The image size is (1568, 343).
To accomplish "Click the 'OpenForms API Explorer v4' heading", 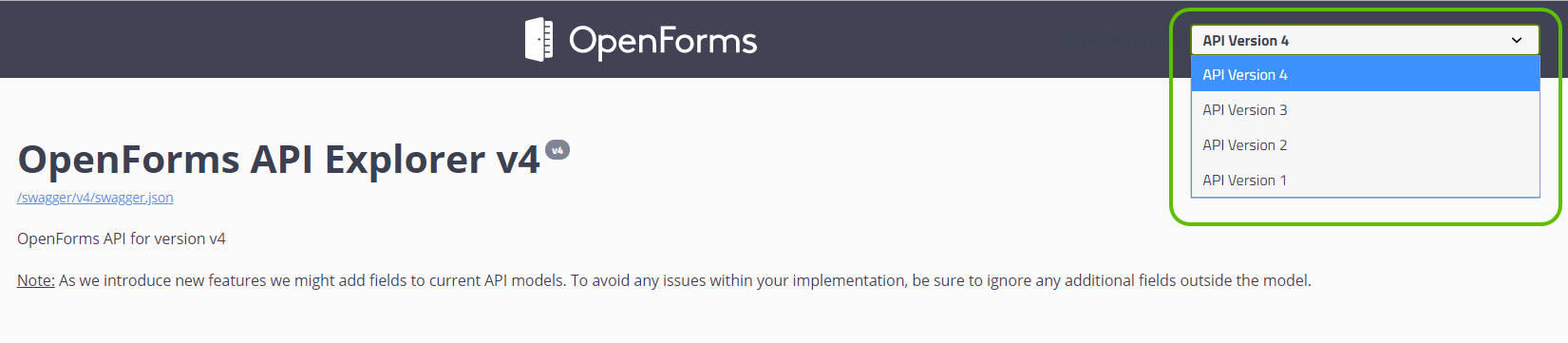I will point(279,160).
